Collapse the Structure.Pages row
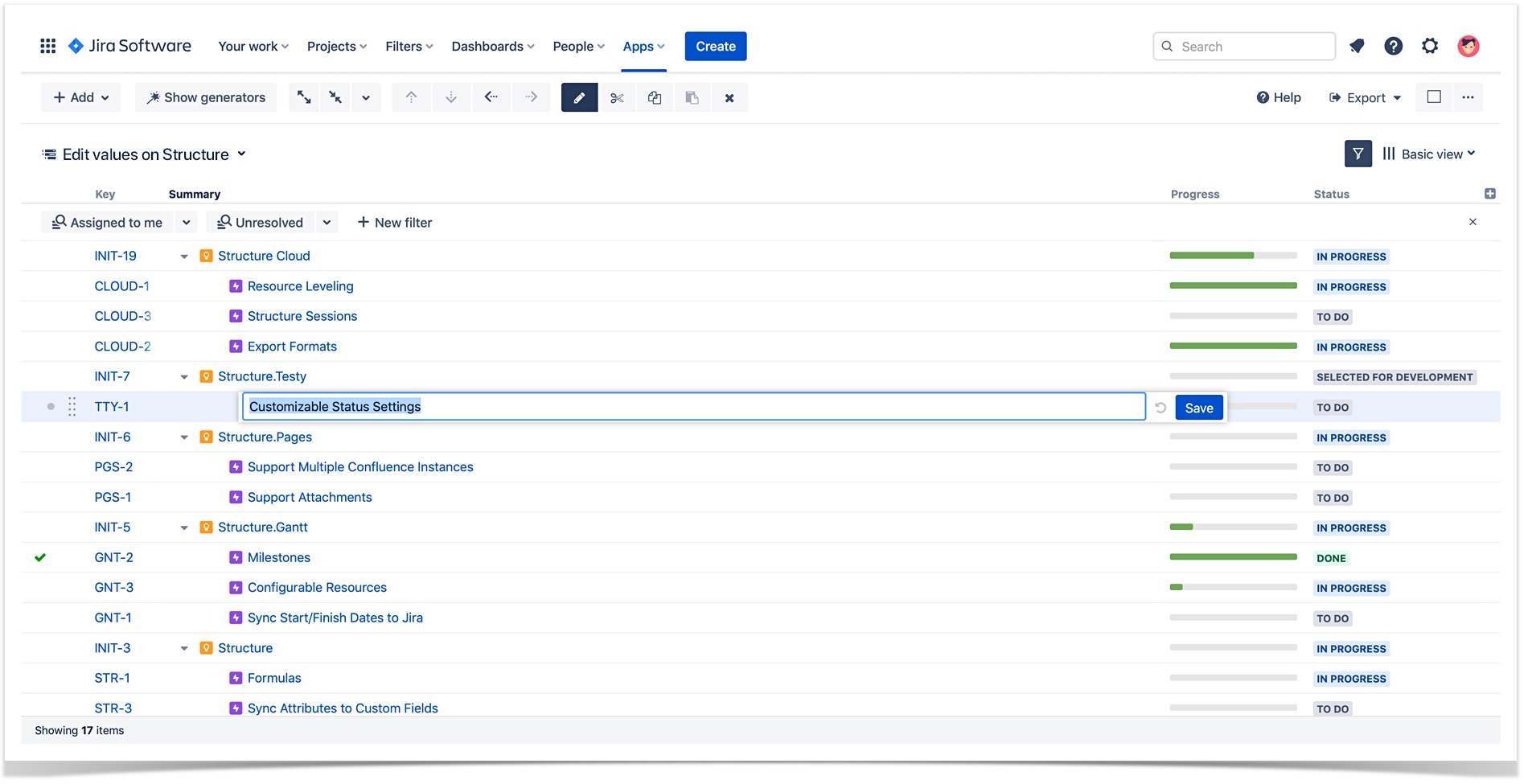1528x784 pixels. 184,437
